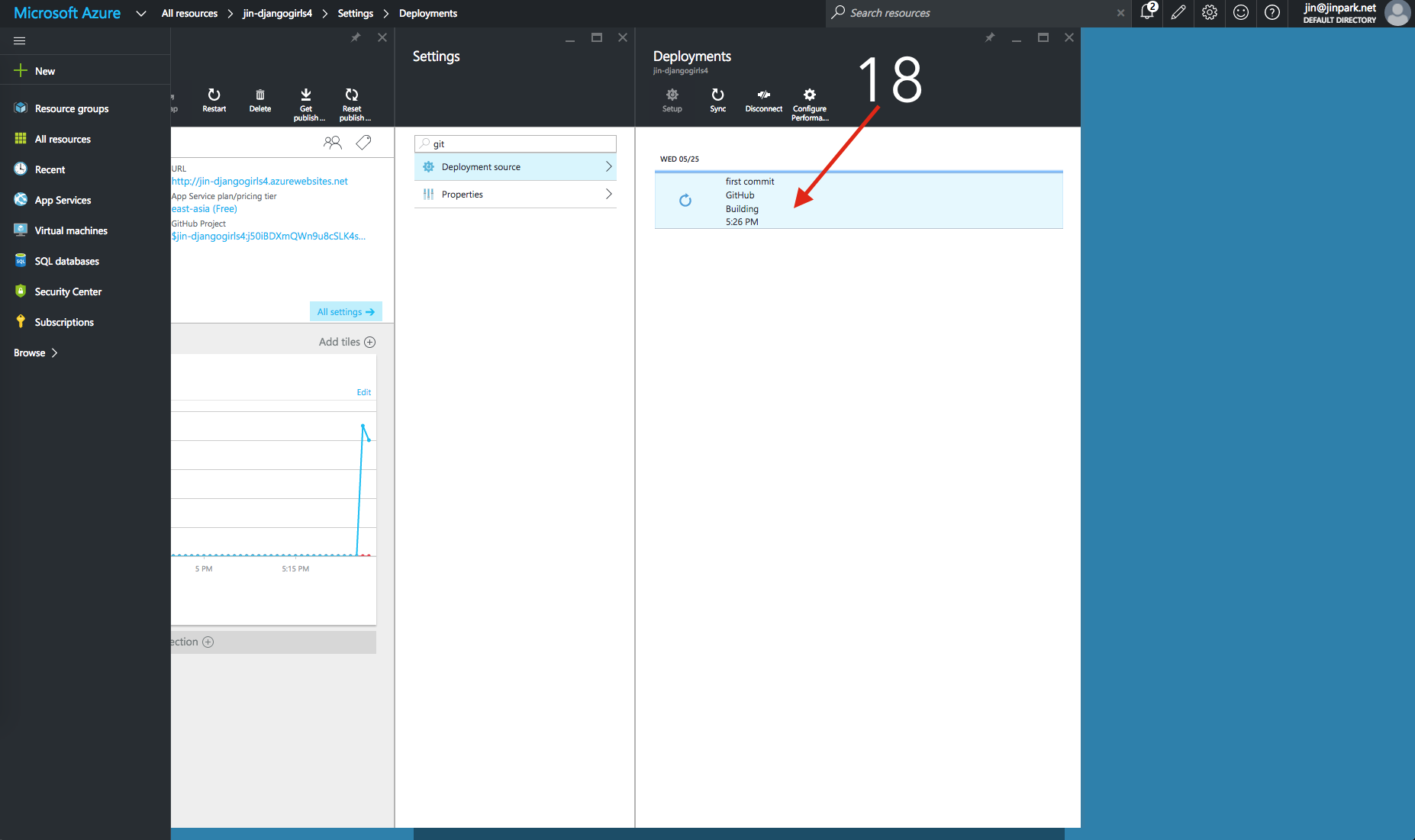Open the help question mark icon

point(1272,12)
